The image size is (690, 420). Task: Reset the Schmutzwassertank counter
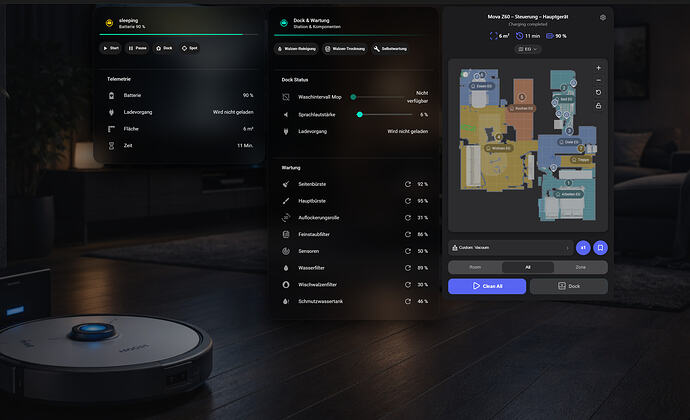point(408,301)
